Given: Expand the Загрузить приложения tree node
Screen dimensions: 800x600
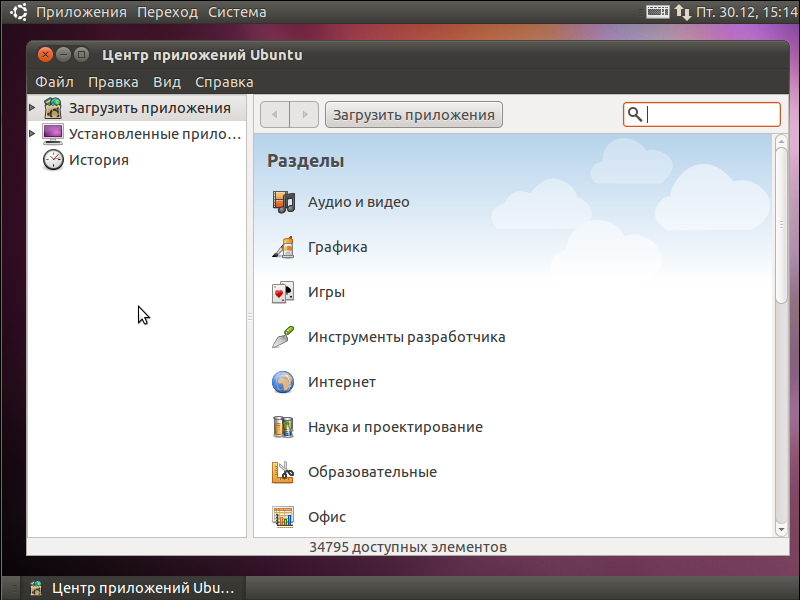Looking at the screenshot, I should pyautogui.click(x=32, y=108).
